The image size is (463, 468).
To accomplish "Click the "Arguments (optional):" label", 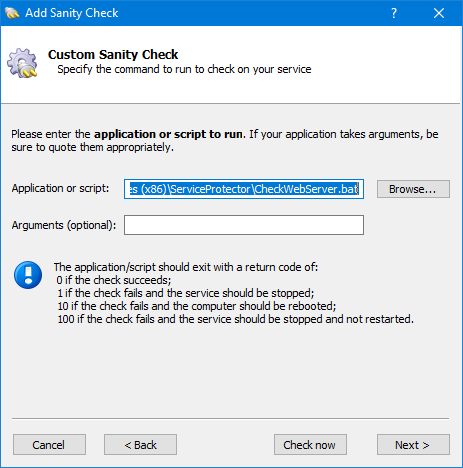I will pyautogui.click(x=64, y=225).
